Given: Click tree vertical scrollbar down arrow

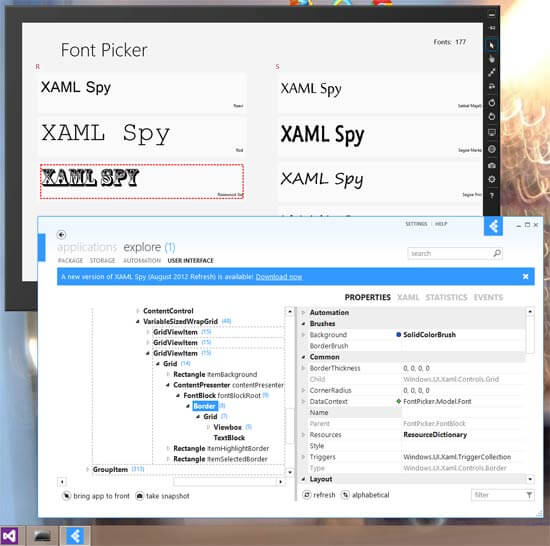Looking at the screenshot, I should click(x=290, y=472).
